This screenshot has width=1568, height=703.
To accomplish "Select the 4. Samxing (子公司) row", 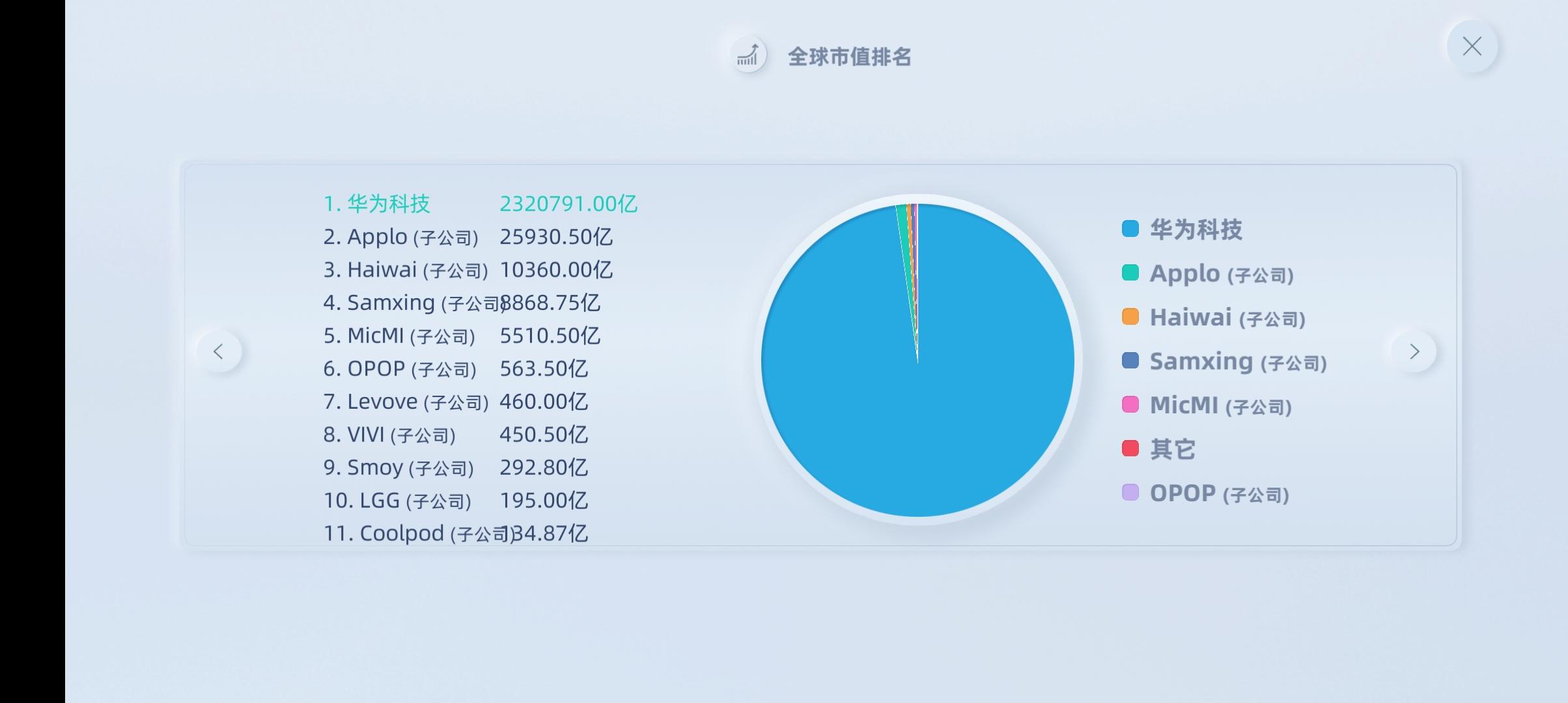I will pyautogui.click(x=462, y=303).
